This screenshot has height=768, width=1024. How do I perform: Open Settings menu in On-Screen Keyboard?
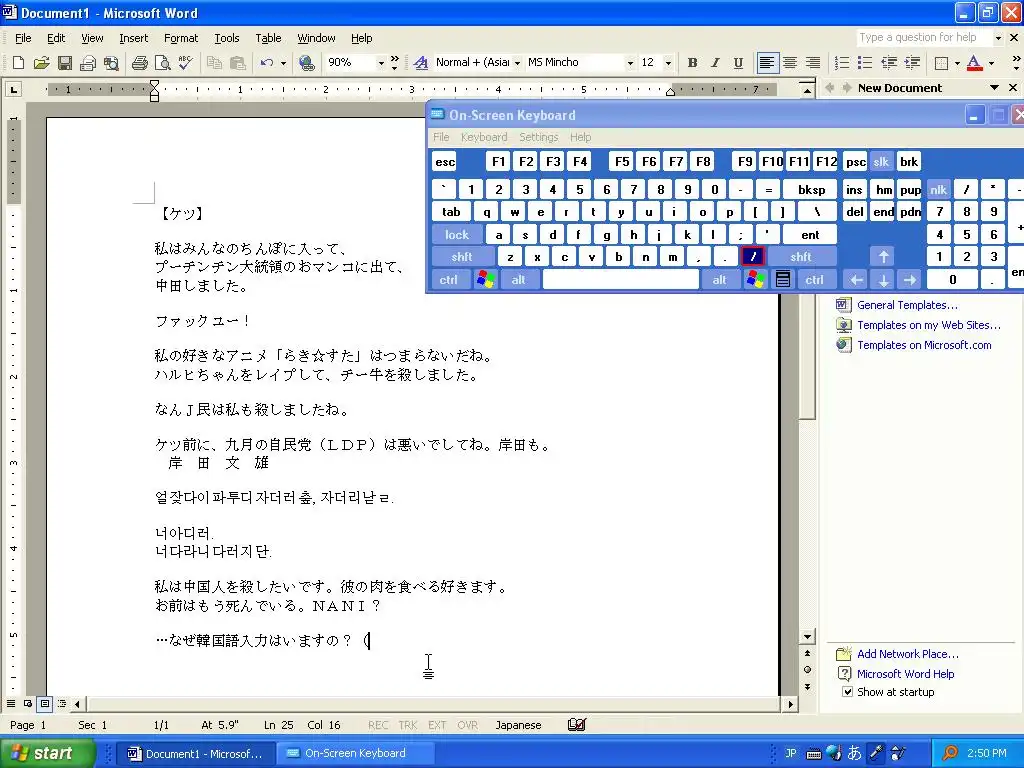point(539,137)
